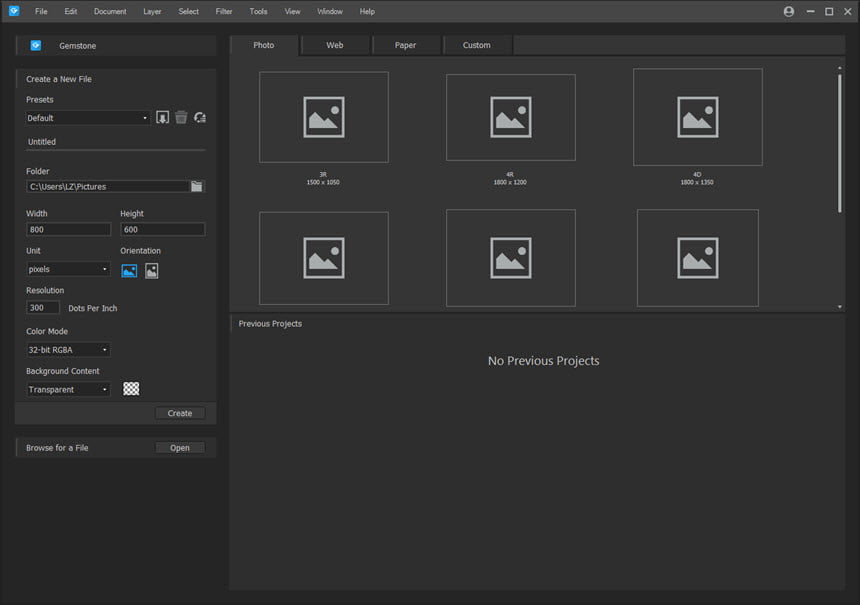This screenshot has height=605, width=860.
Task: Click the Create button
Action: [x=180, y=413]
